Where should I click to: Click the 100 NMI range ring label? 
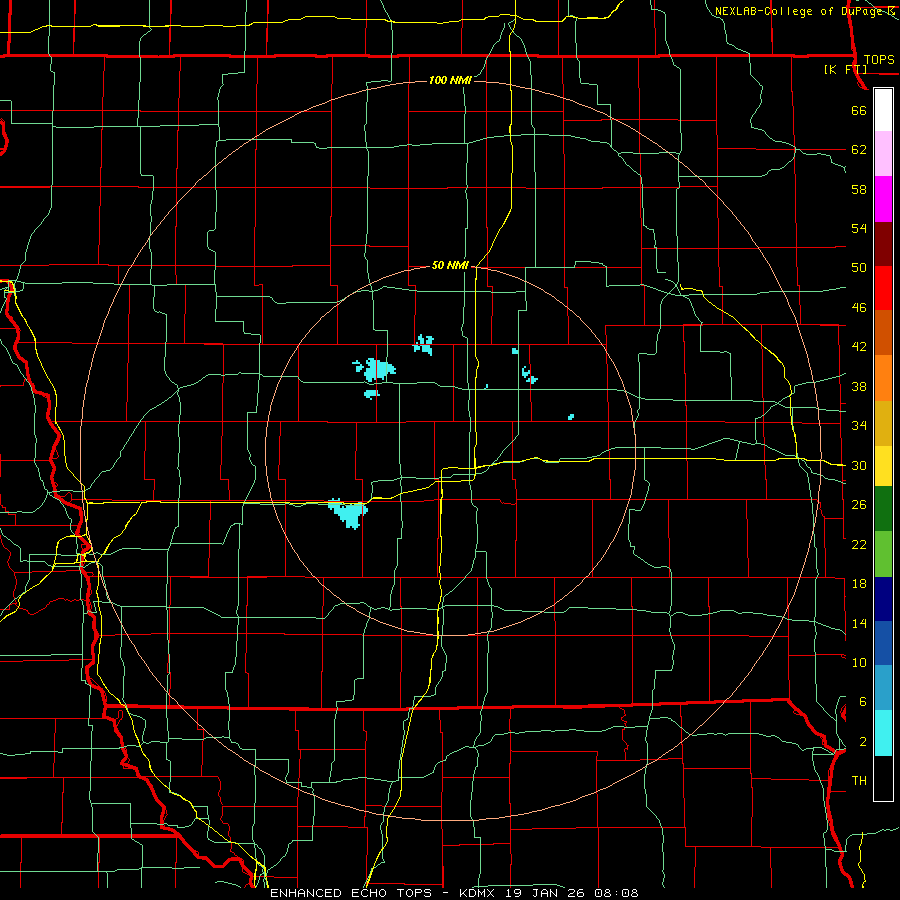(x=450, y=80)
